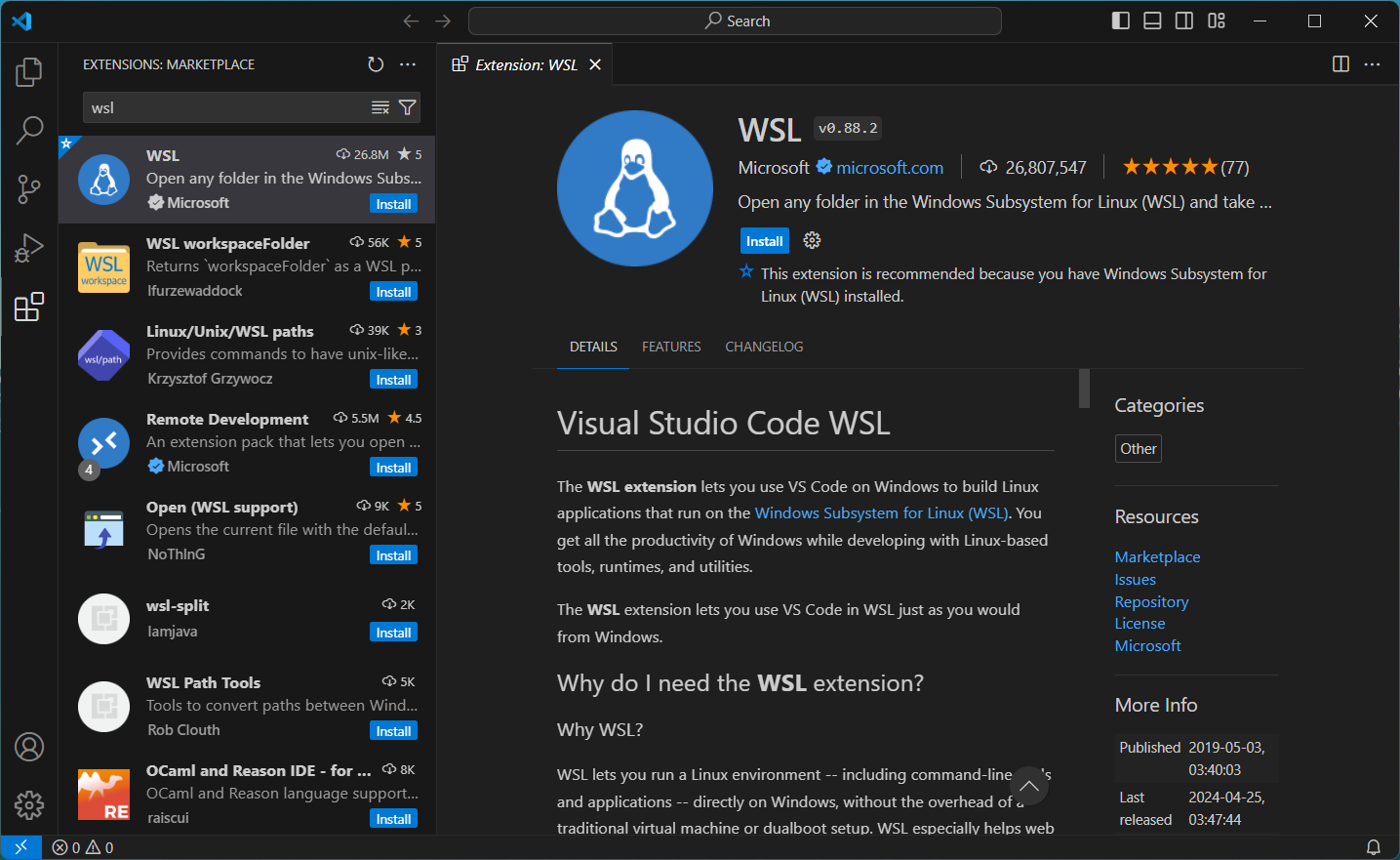1400x860 pixels.
Task: Open Extensions view more actions menu
Action: [x=408, y=64]
